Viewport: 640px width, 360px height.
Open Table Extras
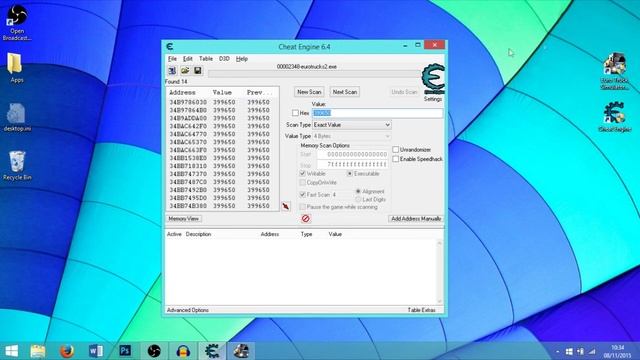(421, 310)
